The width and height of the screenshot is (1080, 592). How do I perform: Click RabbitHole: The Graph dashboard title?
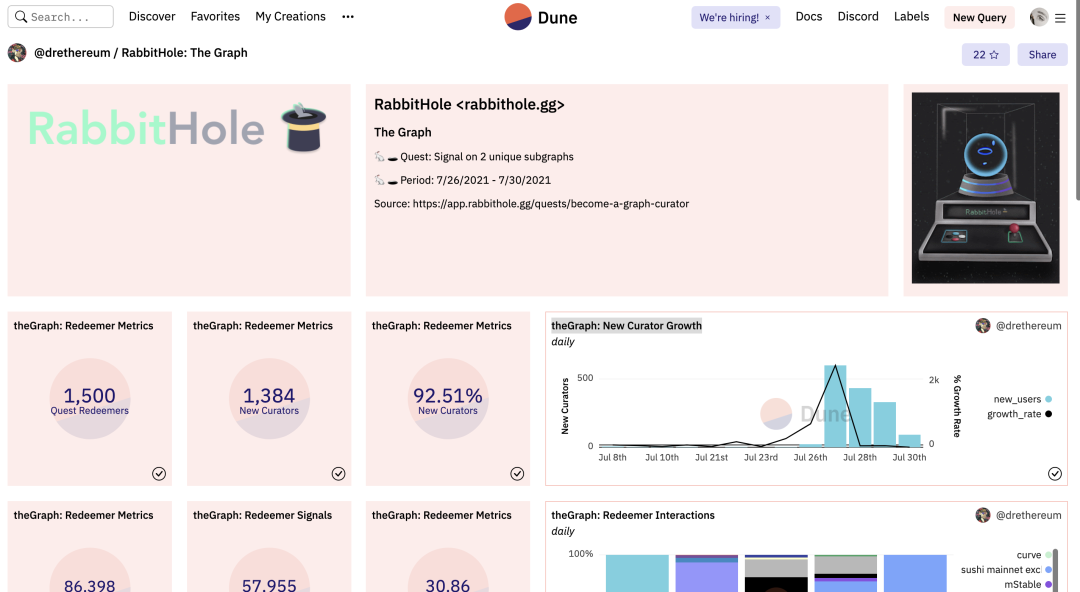(185, 52)
